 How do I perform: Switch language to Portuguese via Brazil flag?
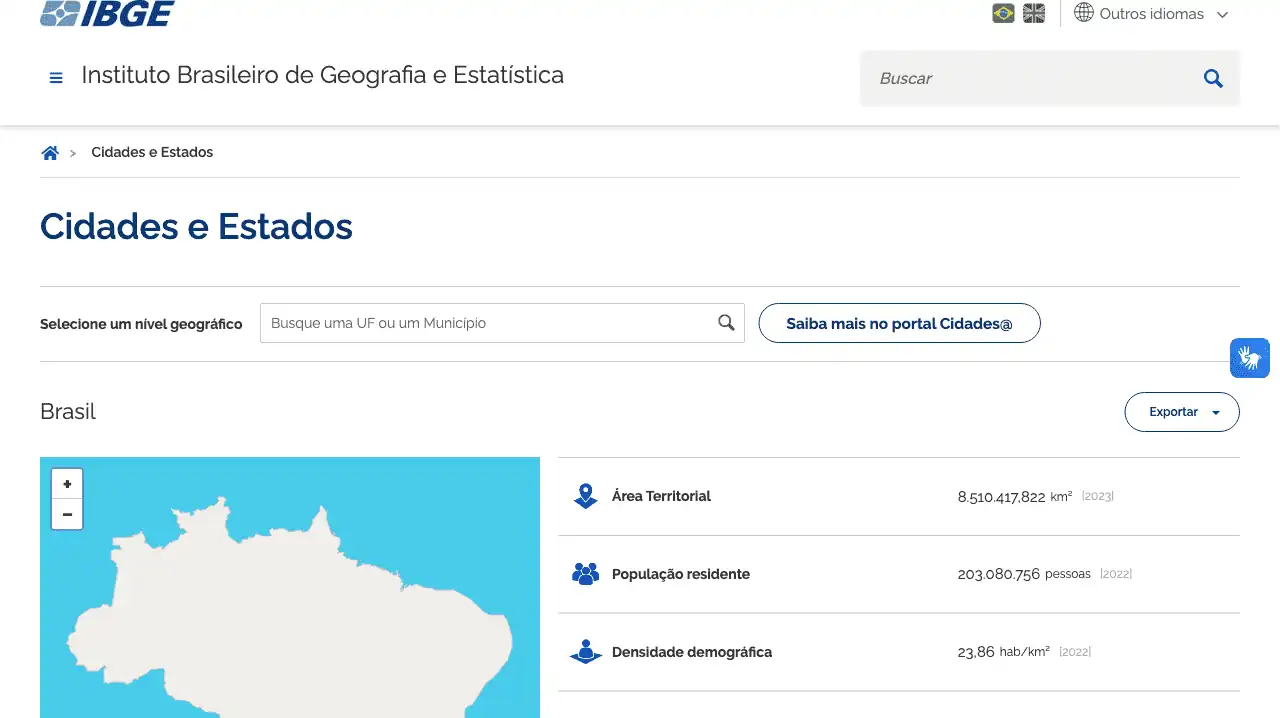[1003, 14]
